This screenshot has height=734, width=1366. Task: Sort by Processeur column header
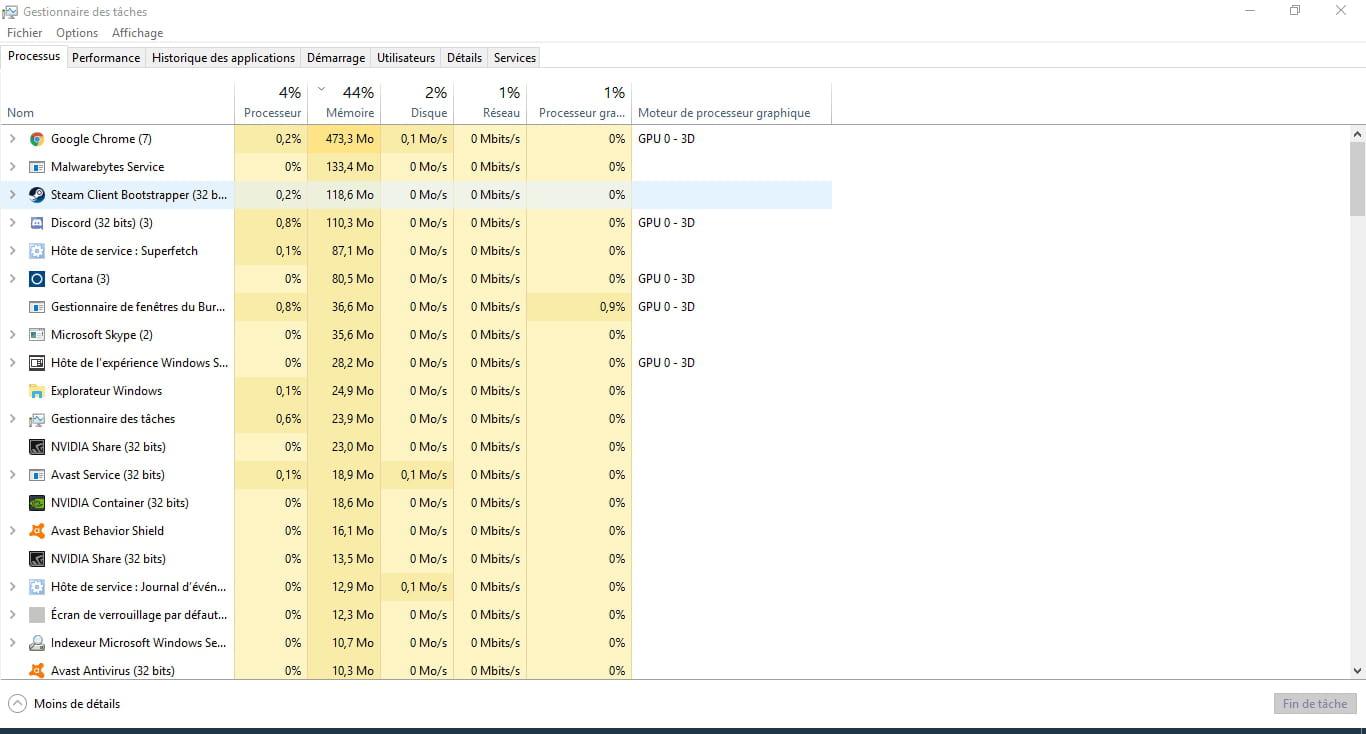(271, 103)
